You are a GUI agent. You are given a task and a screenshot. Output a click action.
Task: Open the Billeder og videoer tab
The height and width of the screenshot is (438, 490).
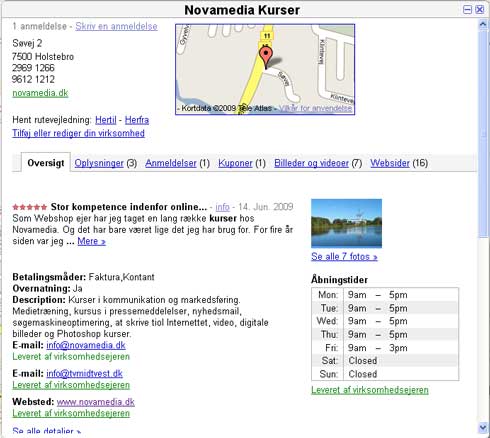pos(311,163)
